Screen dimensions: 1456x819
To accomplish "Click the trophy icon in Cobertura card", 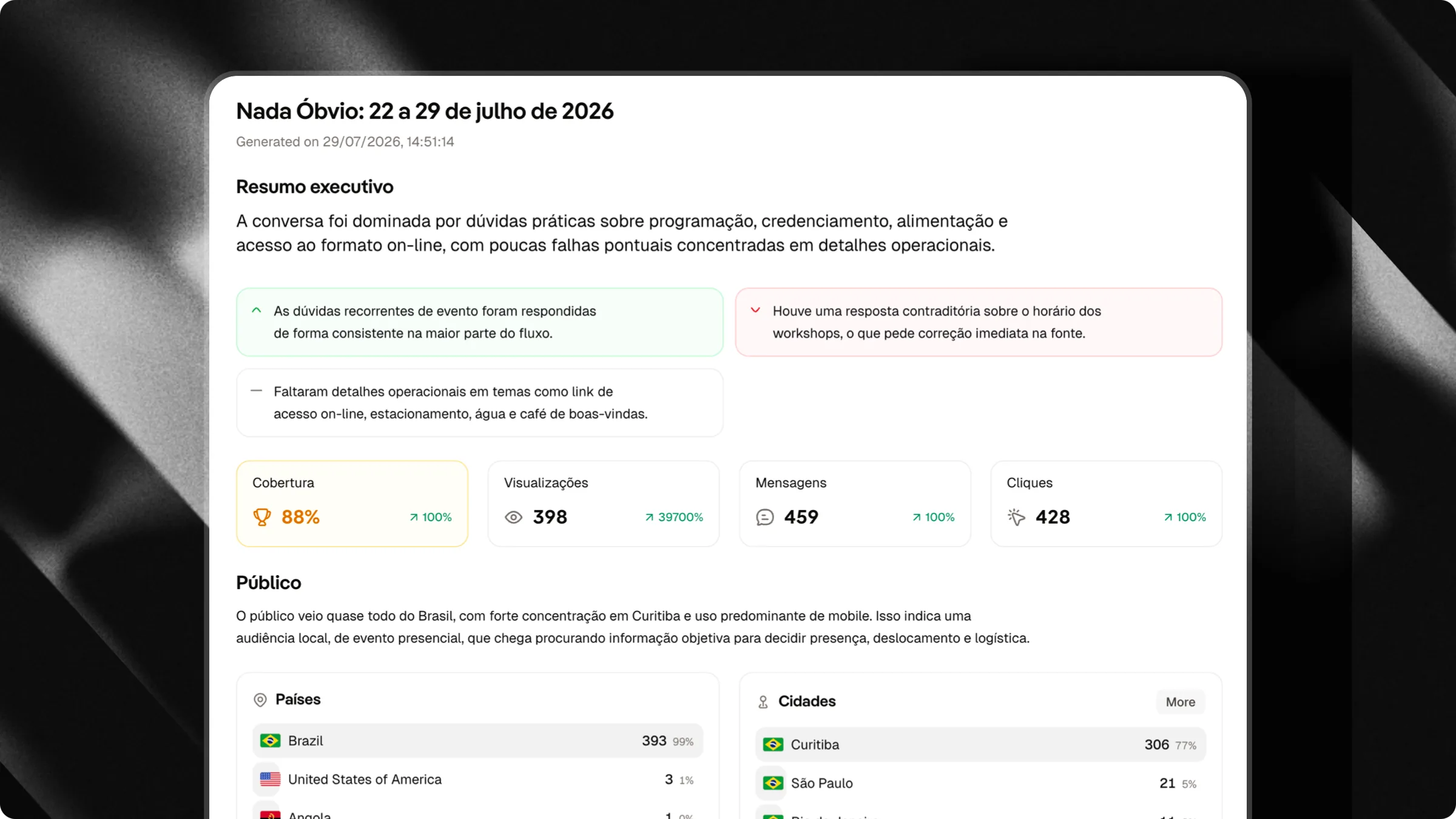I will (x=262, y=517).
